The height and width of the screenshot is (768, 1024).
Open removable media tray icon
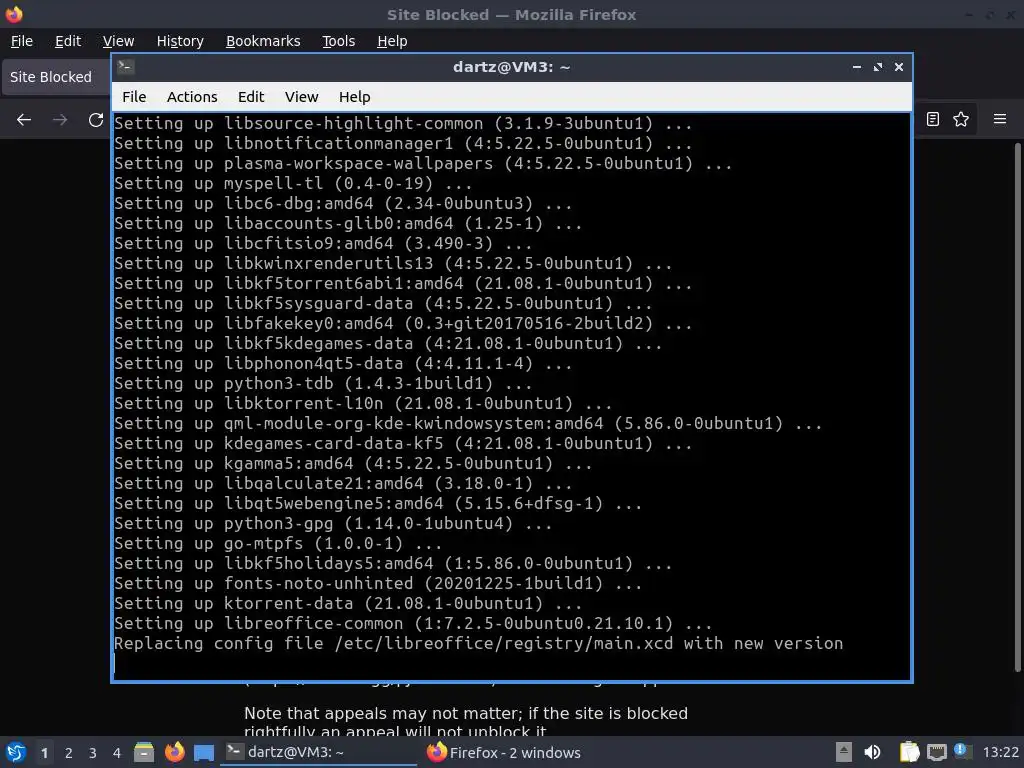click(844, 752)
